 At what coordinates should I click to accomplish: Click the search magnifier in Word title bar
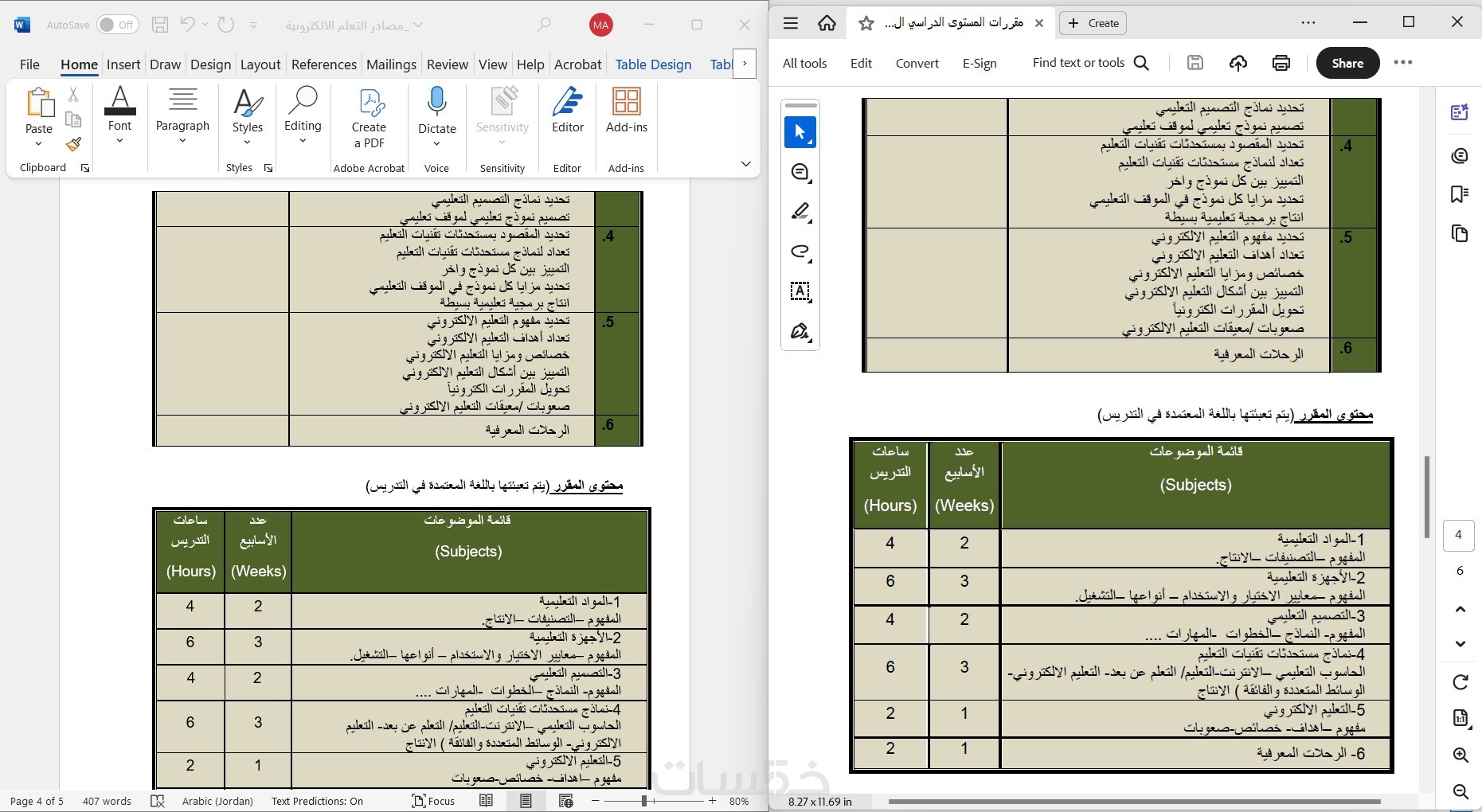pyautogui.click(x=544, y=25)
